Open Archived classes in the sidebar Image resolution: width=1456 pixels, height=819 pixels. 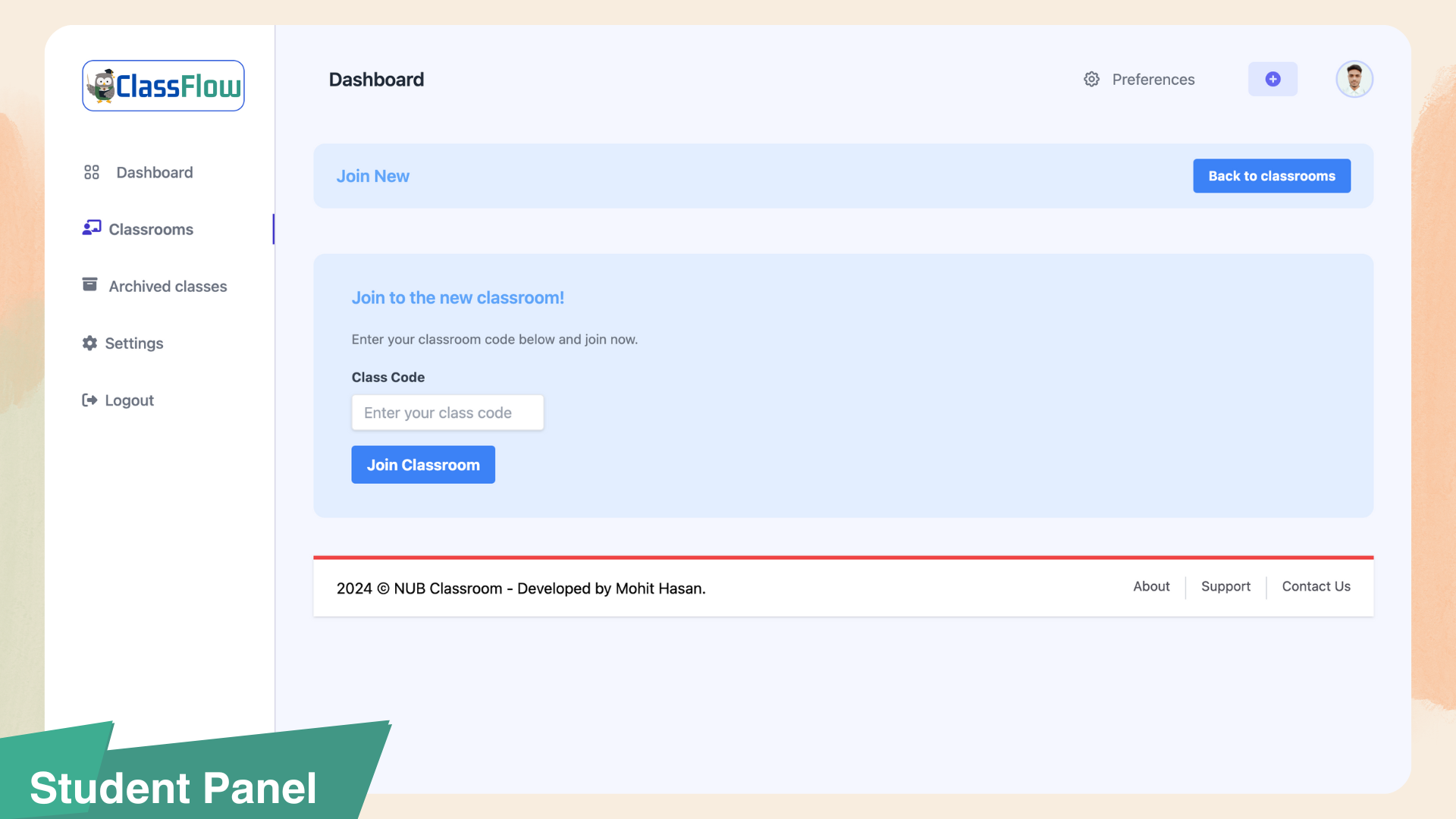[168, 286]
